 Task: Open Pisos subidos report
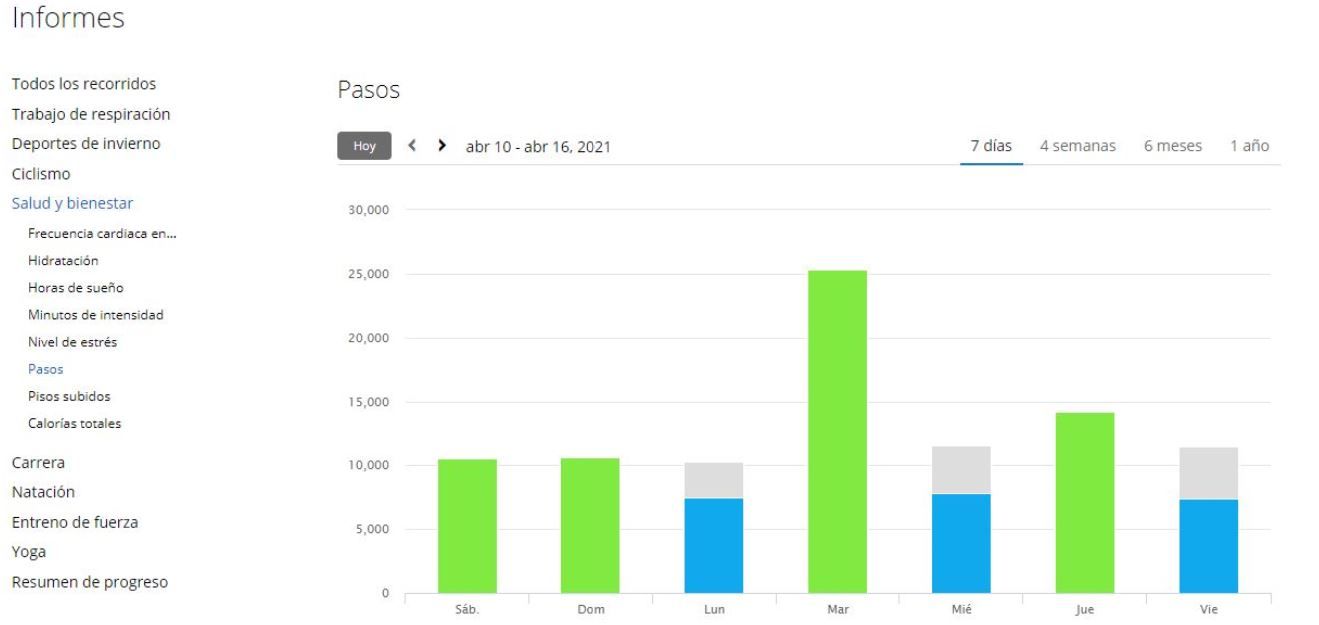point(70,396)
